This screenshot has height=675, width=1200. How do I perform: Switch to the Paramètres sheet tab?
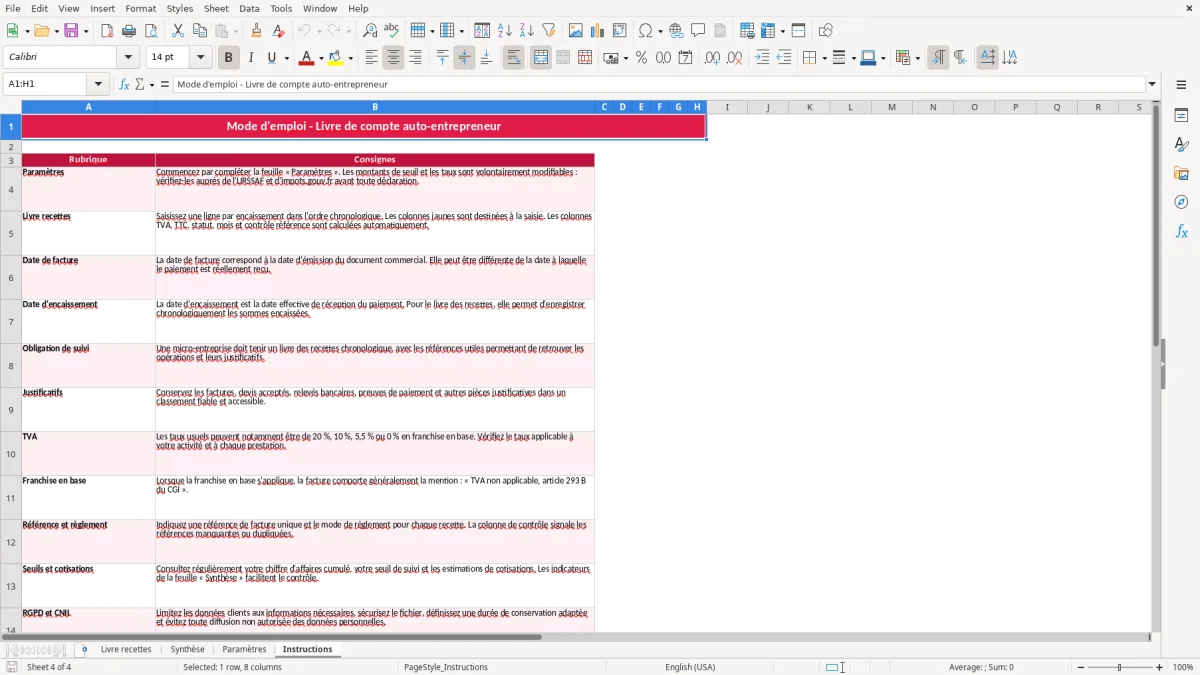[x=244, y=649]
